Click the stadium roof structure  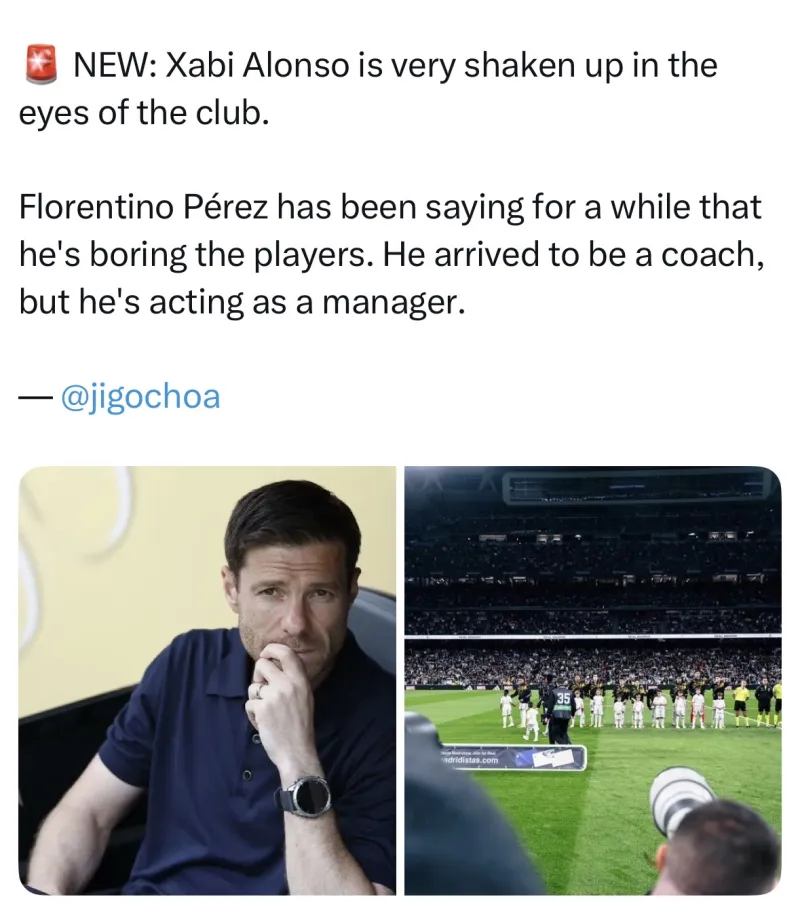pyautogui.click(x=640, y=486)
